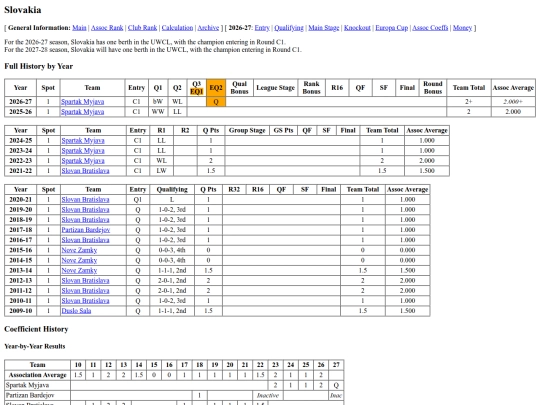Open Spartak Myjava link in 2025-26 row

click(x=82, y=112)
